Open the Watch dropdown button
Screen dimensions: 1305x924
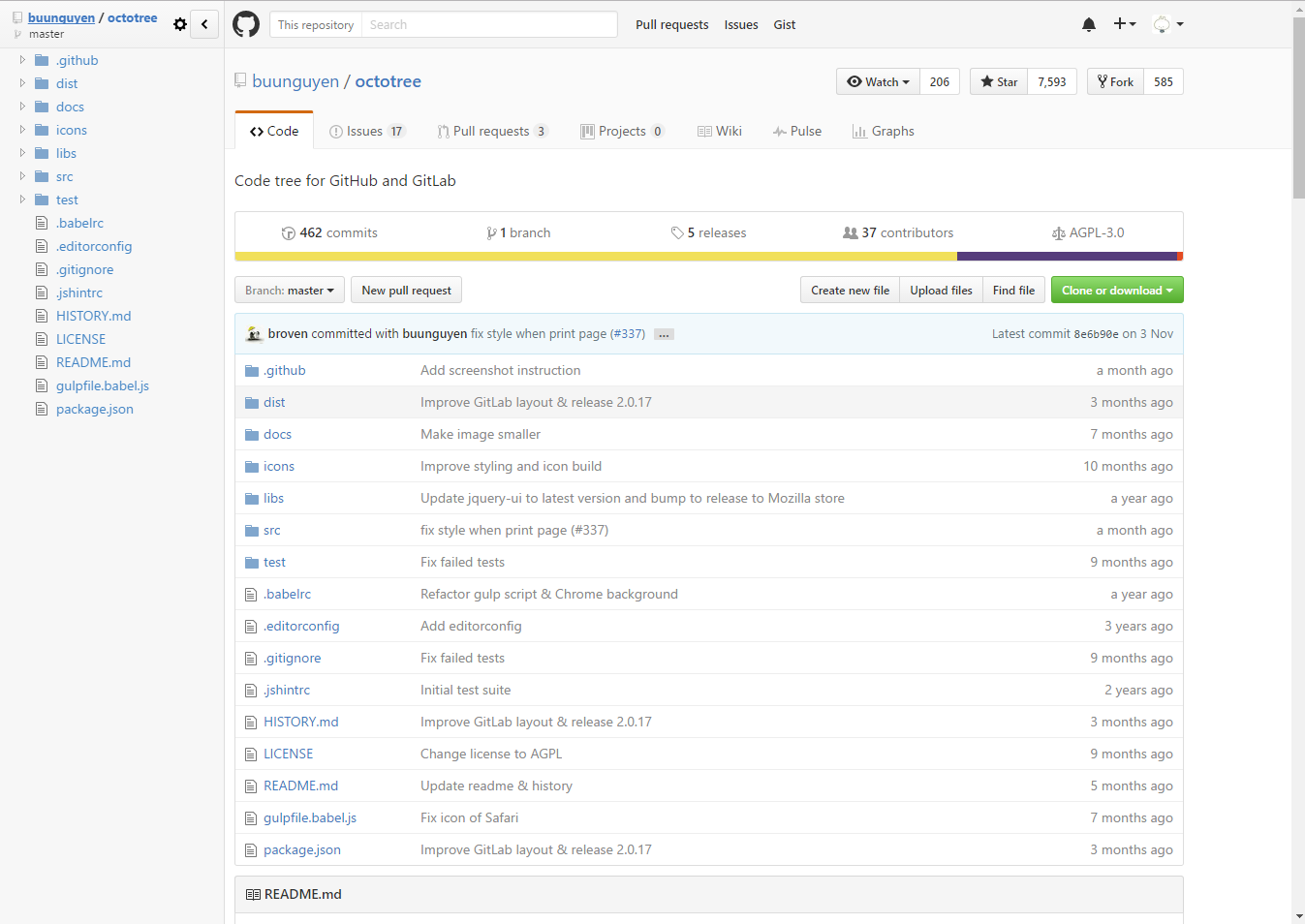click(878, 82)
